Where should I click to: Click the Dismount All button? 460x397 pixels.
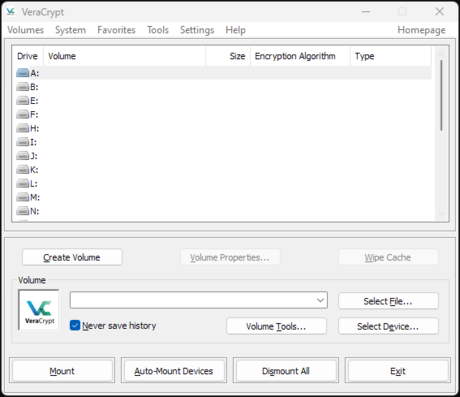point(286,371)
